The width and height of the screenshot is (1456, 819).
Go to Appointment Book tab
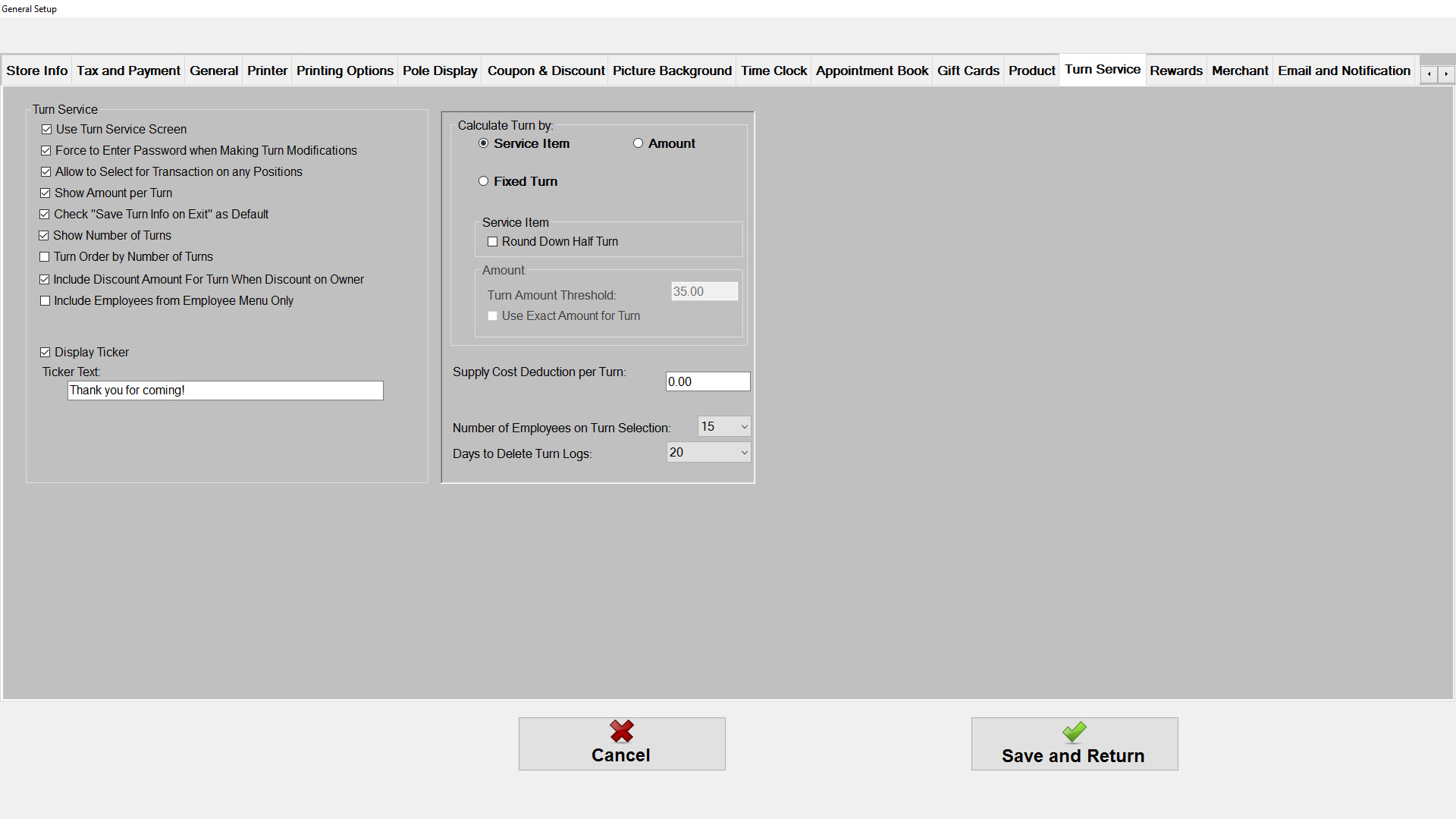point(871,71)
